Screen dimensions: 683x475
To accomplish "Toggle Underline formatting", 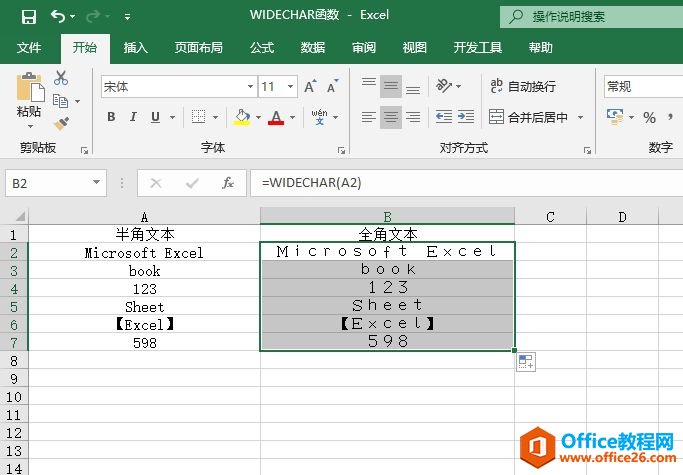I will tap(155, 117).
